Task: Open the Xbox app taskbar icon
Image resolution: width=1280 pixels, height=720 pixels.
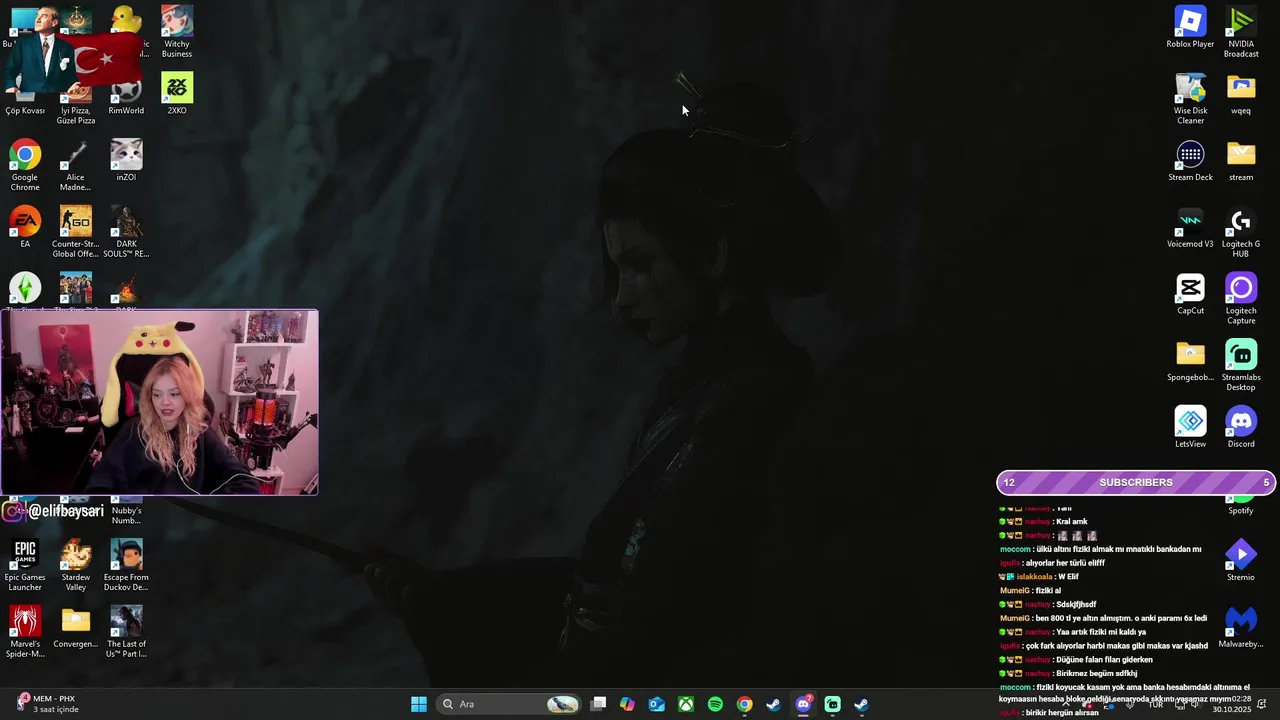Action: (686, 704)
